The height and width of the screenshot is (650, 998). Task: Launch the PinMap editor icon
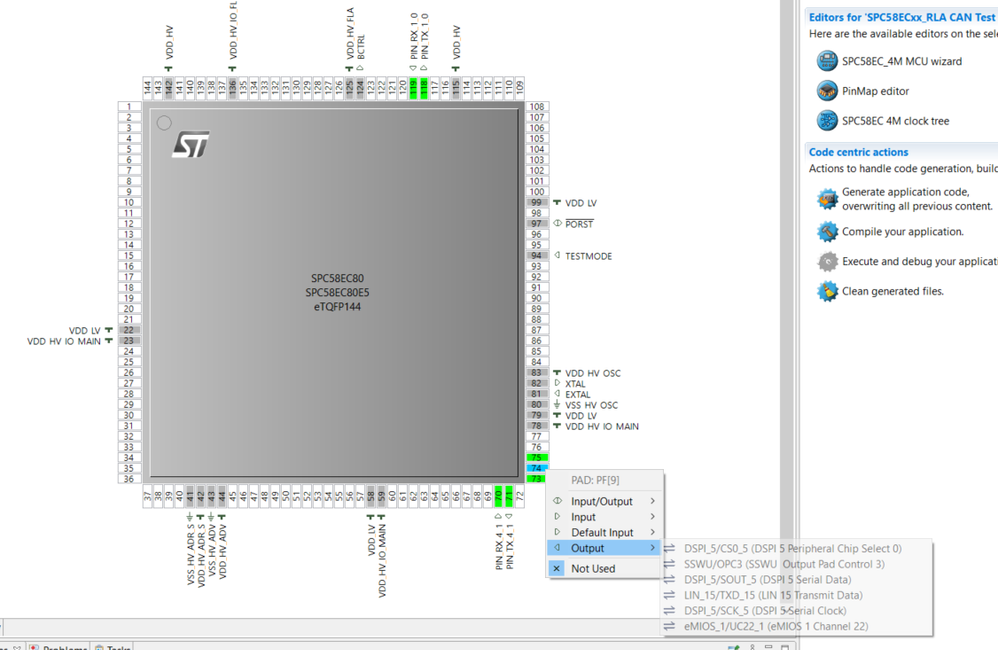point(827,90)
